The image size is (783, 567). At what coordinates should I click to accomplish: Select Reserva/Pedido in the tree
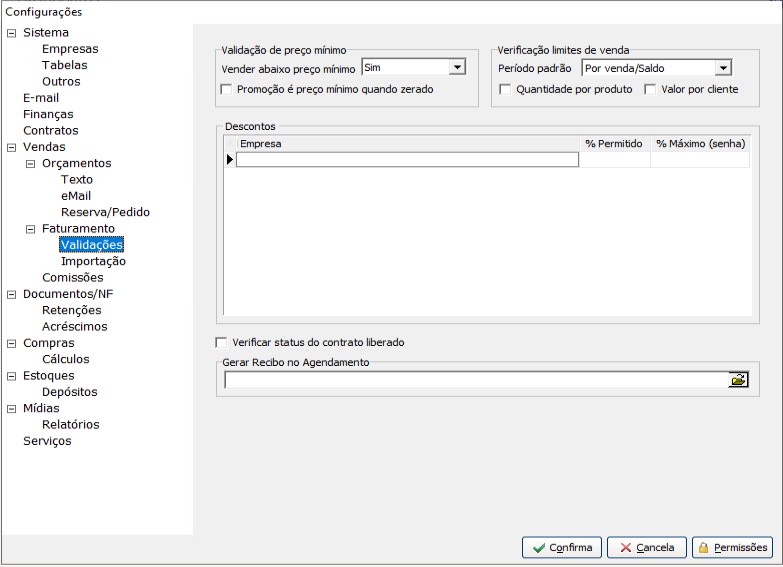tap(105, 212)
